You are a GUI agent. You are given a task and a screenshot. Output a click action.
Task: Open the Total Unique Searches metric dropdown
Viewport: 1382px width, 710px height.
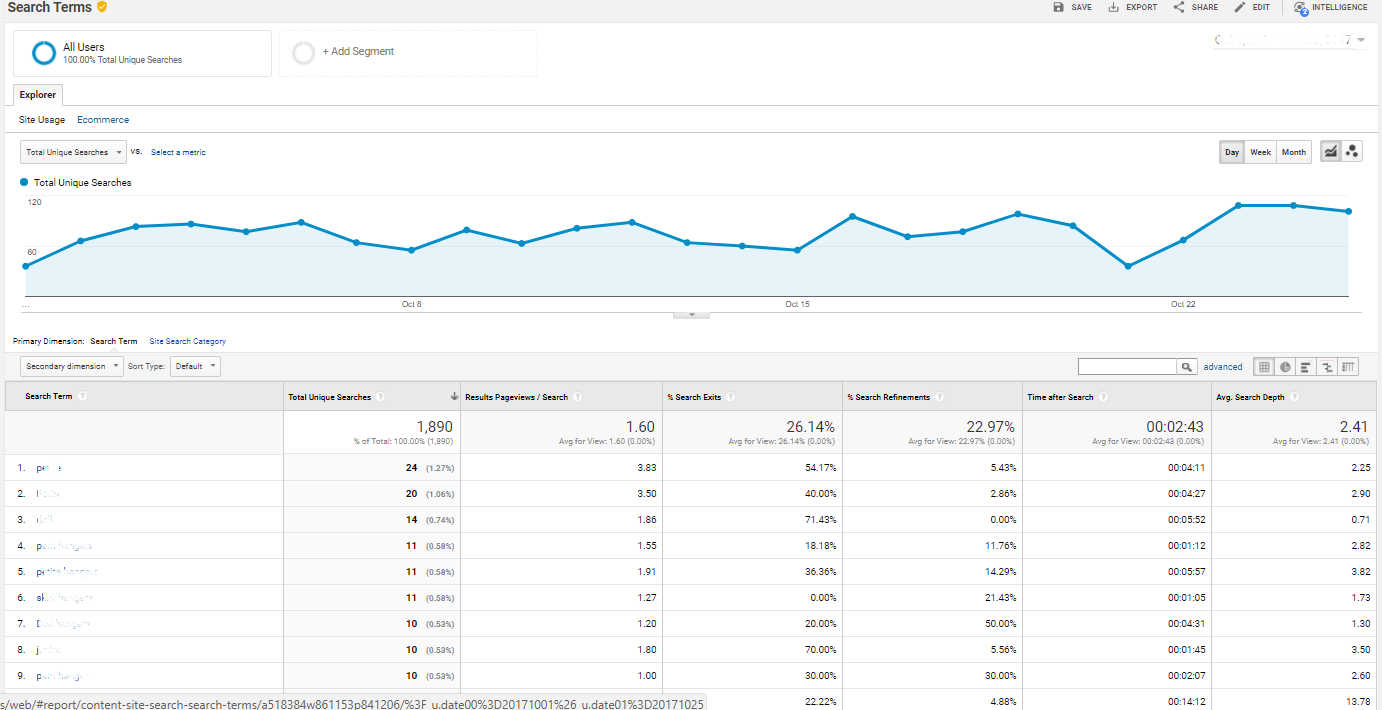tap(72, 151)
